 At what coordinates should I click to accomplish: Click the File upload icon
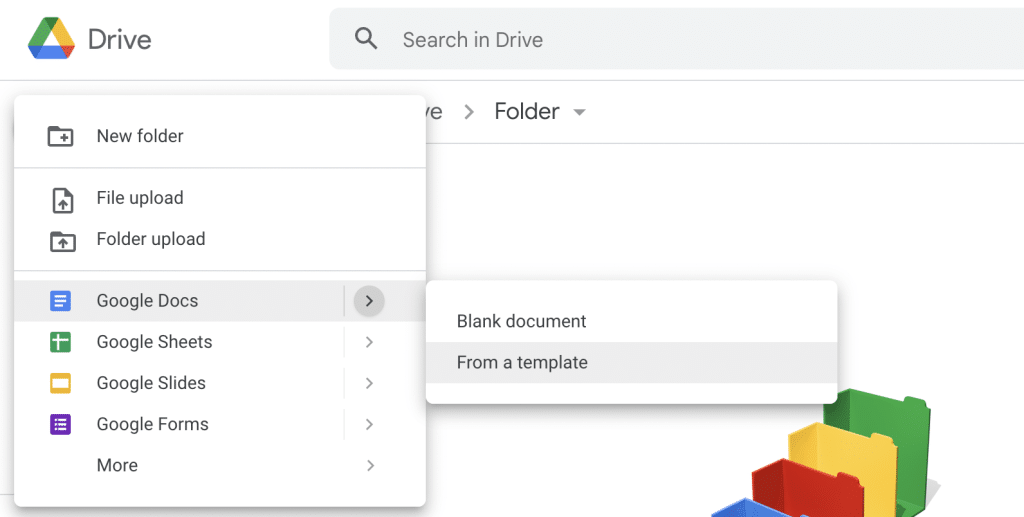pos(63,200)
